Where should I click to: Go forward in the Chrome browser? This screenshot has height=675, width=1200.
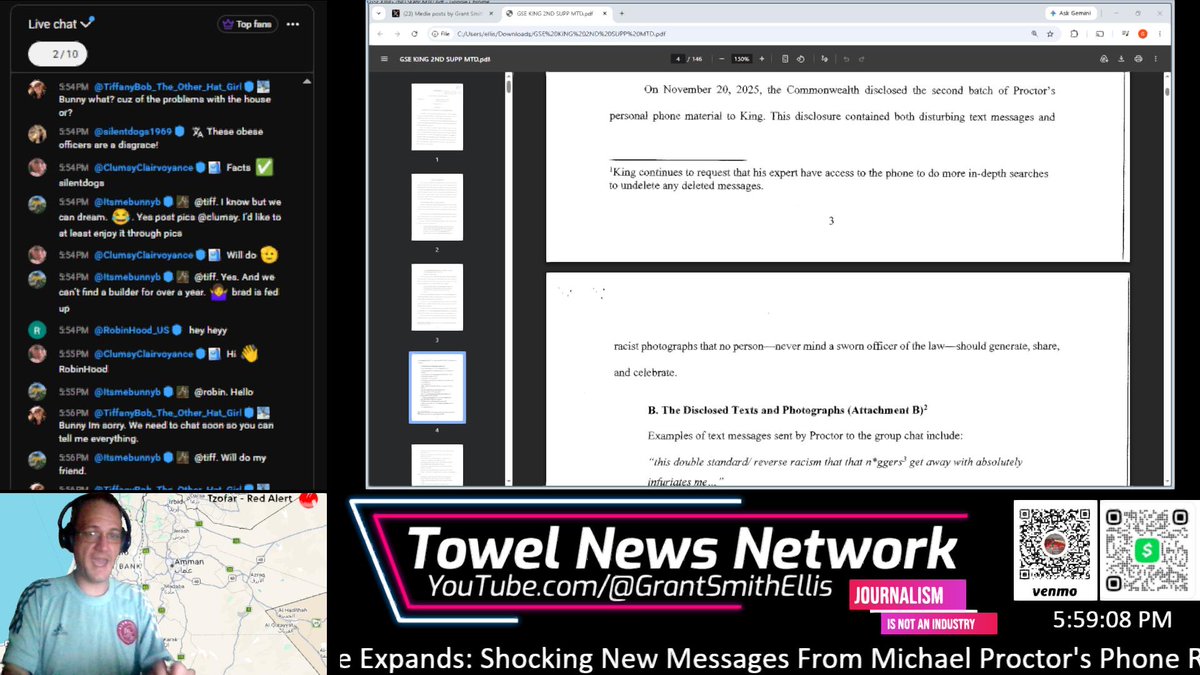tap(397, 34)
